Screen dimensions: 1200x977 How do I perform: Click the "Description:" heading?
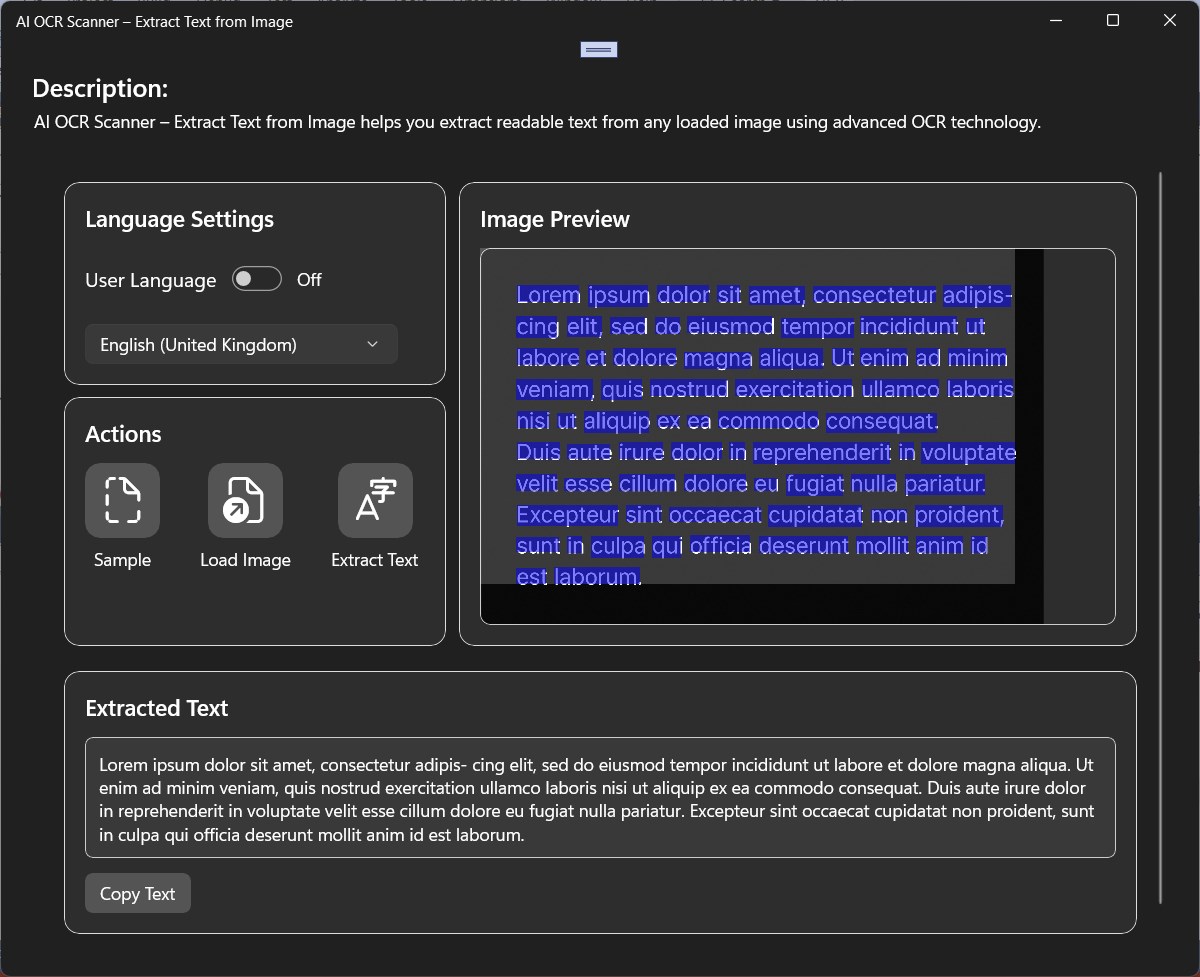[x=100, y=88]
